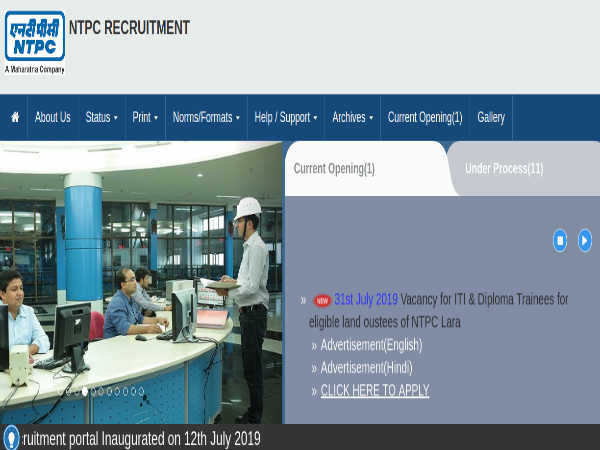Open the Help / Support dropdown
Image resolution: width=600 pixels, height=450 pixels.
285,117
